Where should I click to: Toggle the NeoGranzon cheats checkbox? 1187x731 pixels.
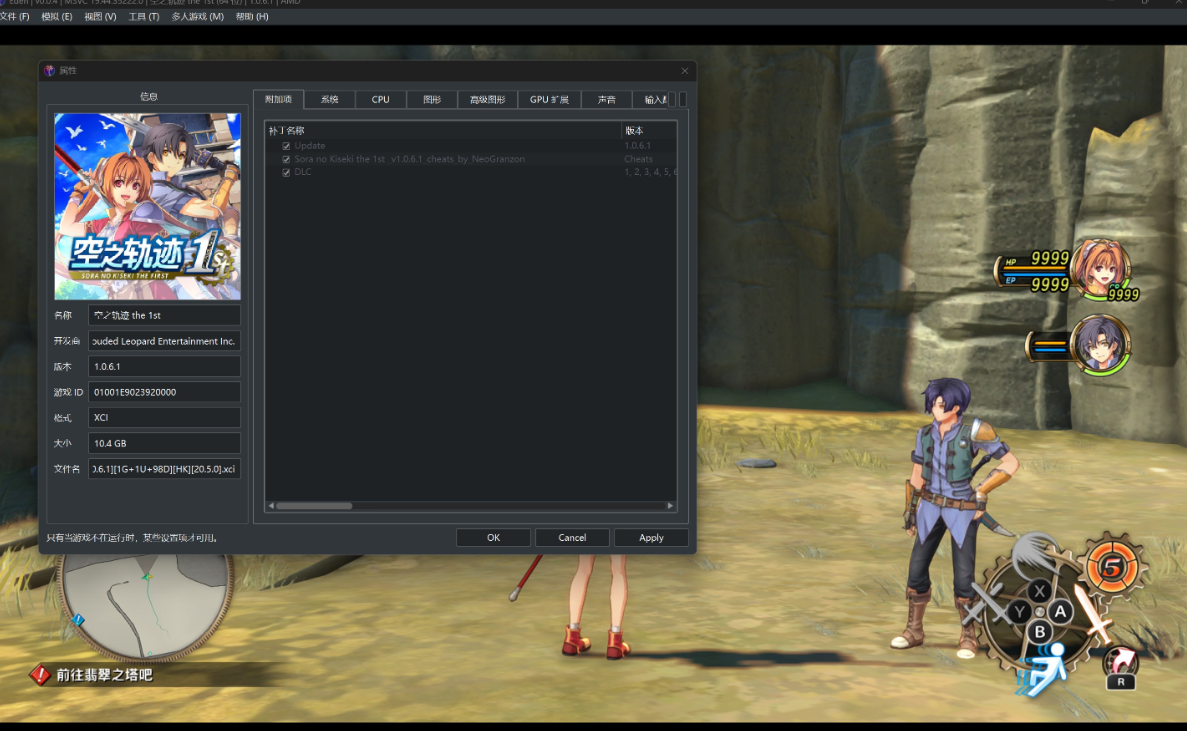coord(286,159)
